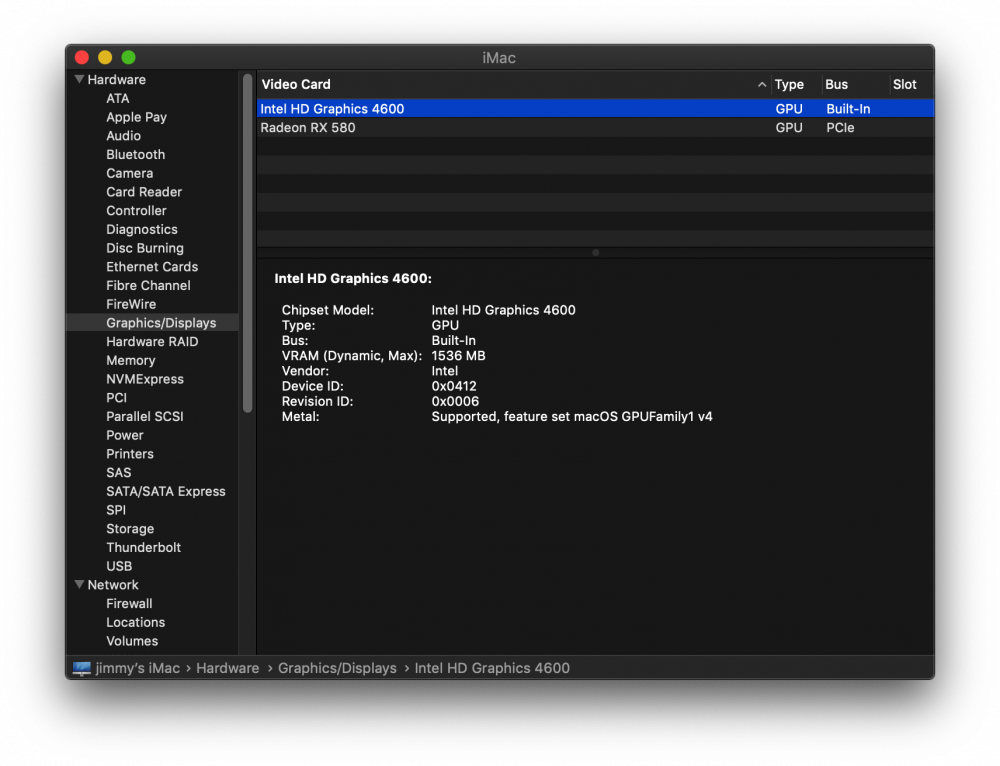Click the pane splitter handle dot
This screenshot has width=1000, height=766.
(596, 253)
